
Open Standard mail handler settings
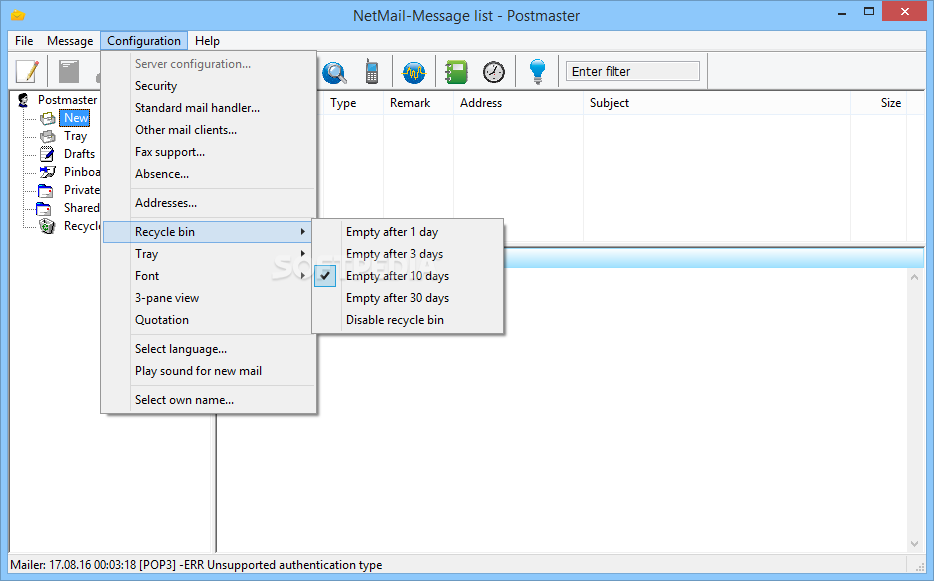(208, 108)
